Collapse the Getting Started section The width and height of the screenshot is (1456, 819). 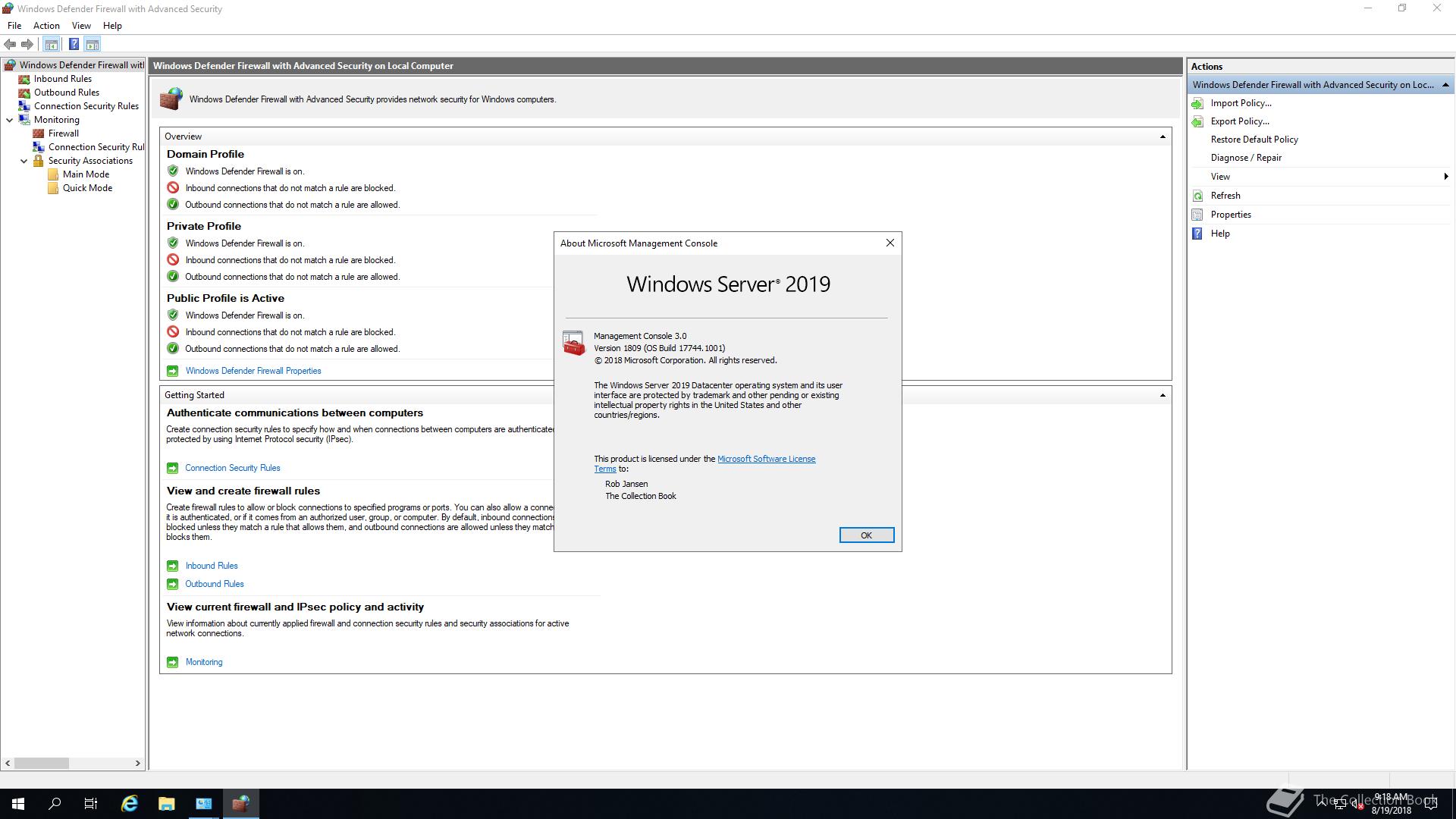(1163, 395)
